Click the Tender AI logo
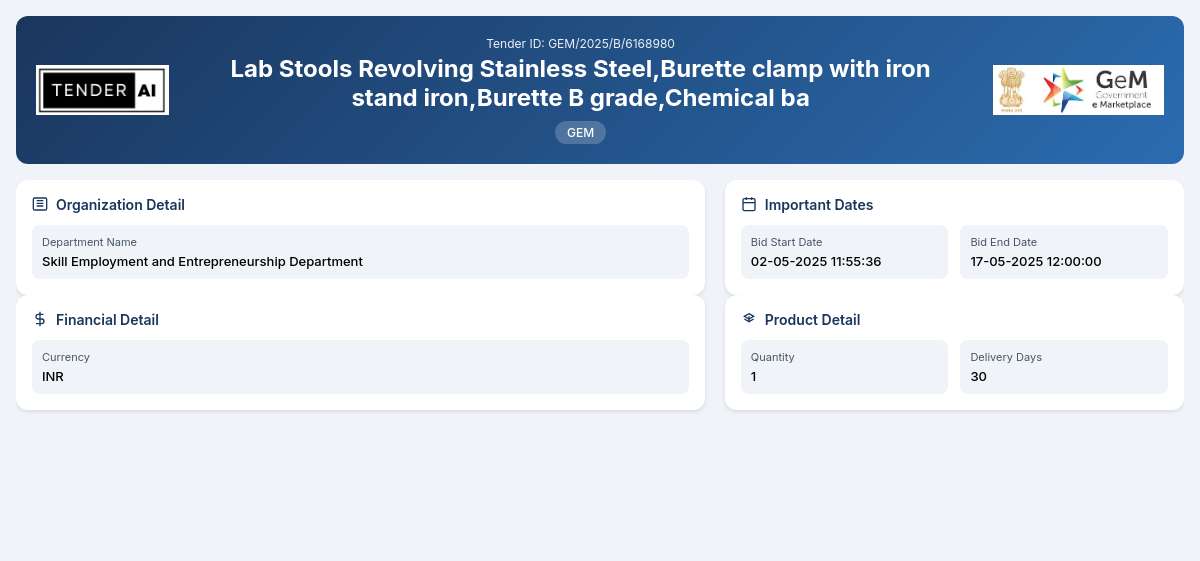1200x561 pixels. (102, 90)
